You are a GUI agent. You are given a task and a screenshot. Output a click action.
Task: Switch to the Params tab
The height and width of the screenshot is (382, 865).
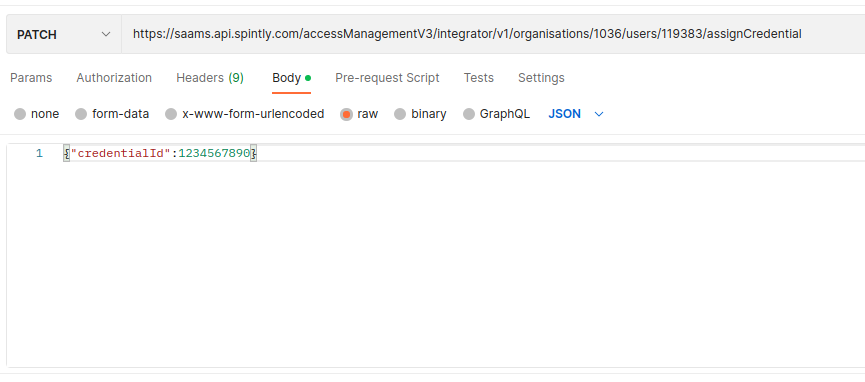point(31,78)
